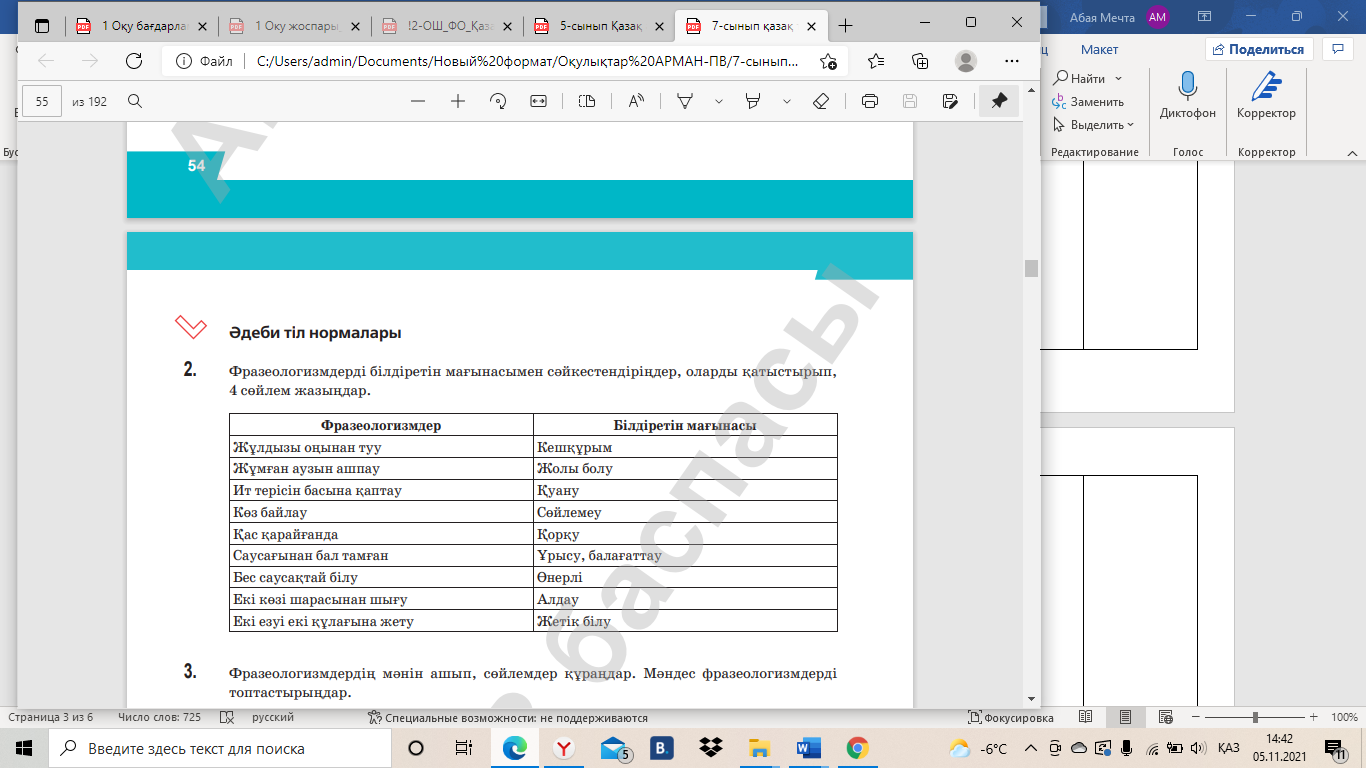Open the Page view icon in PDF toolbar
The width and height of the screenshot is (1366, 768).
[587, 101]
